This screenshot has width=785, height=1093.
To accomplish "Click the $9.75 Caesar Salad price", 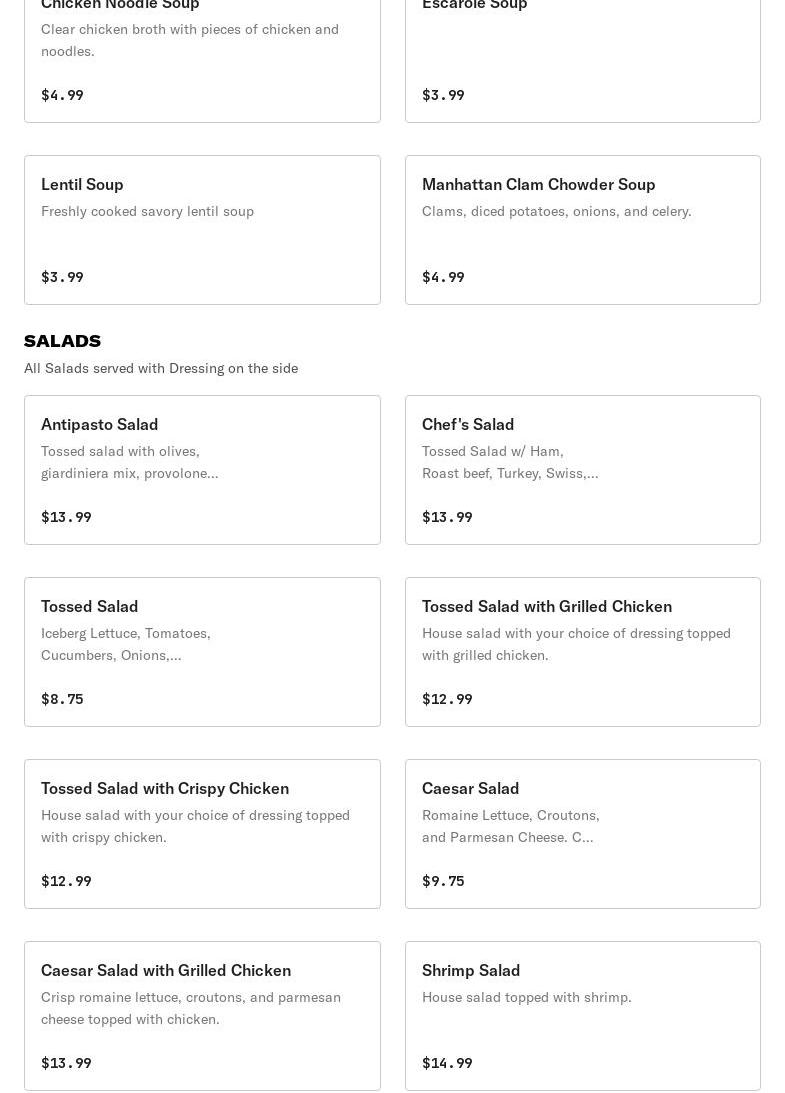I will point(443,881).
